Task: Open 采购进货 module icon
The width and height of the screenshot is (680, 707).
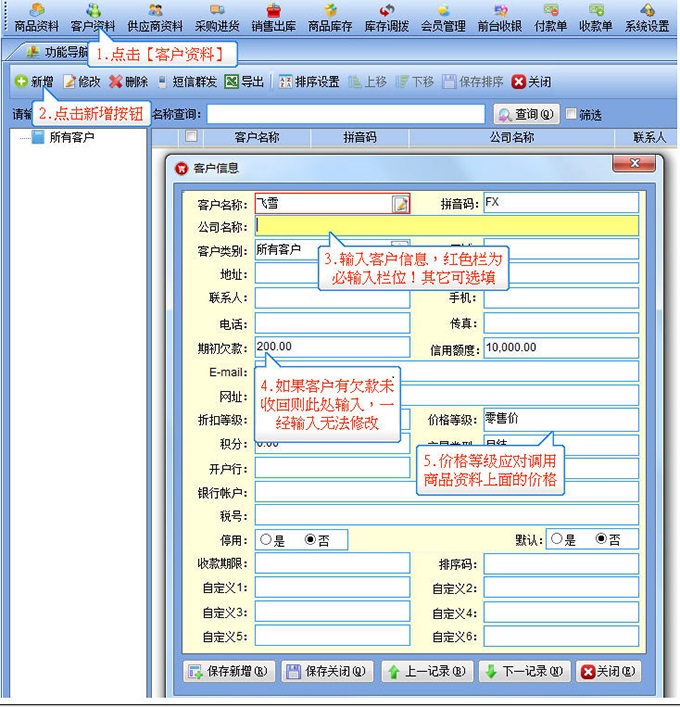Action: [x=217, y=18]
